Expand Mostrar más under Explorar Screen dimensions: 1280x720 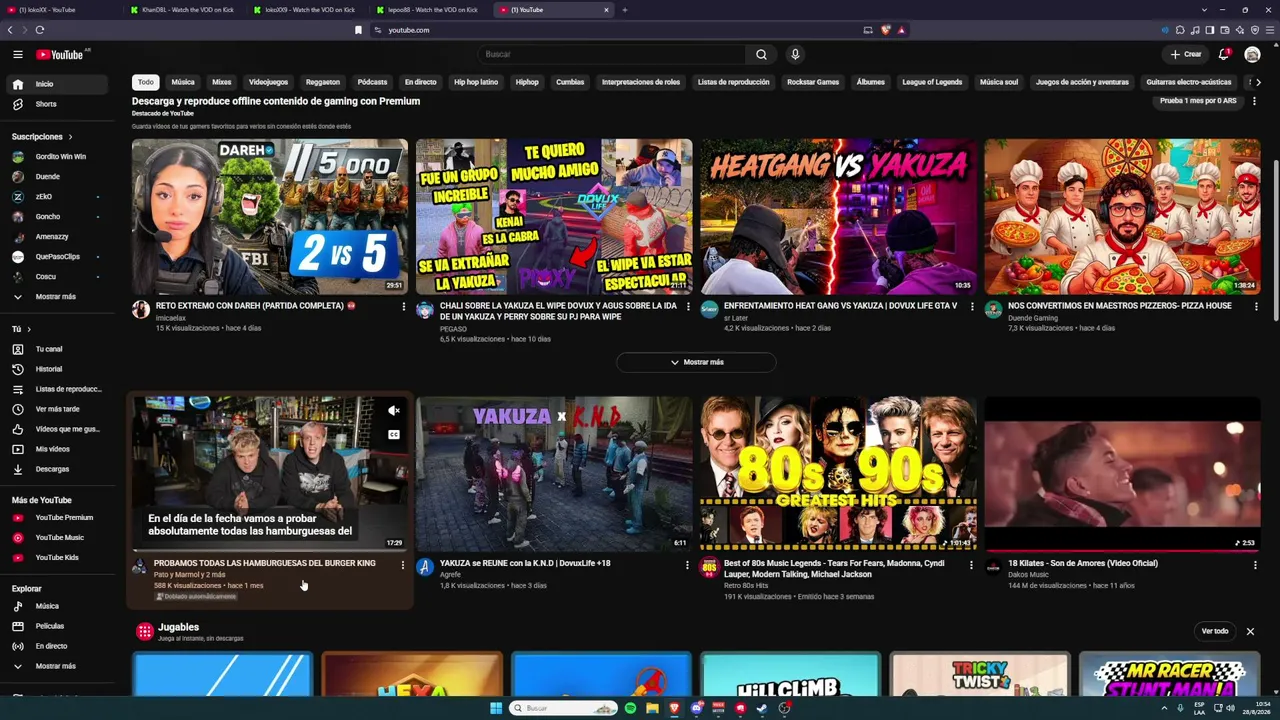coord(56,666)
